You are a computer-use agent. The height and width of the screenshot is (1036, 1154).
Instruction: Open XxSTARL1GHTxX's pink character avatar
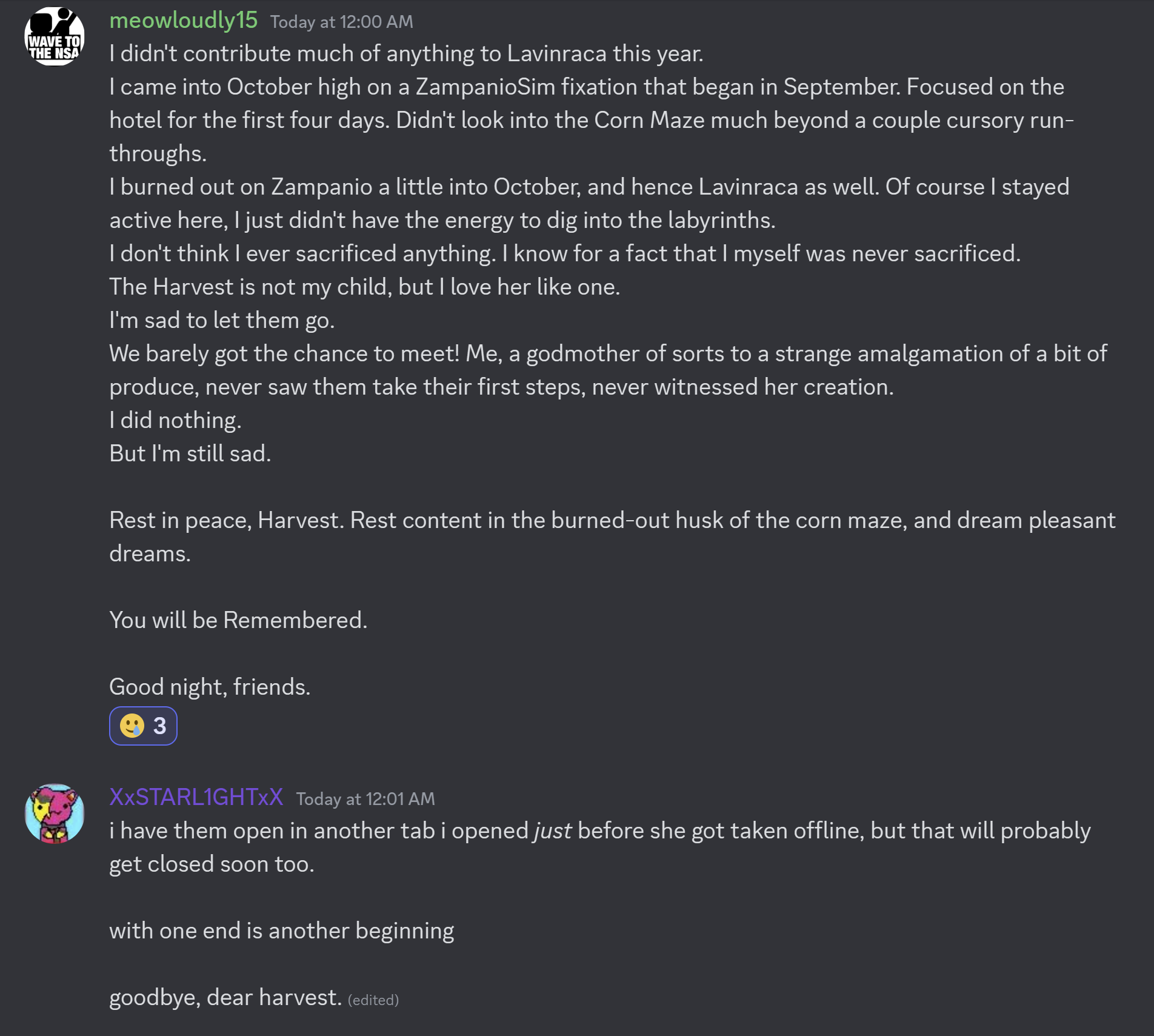pos(54,813)
